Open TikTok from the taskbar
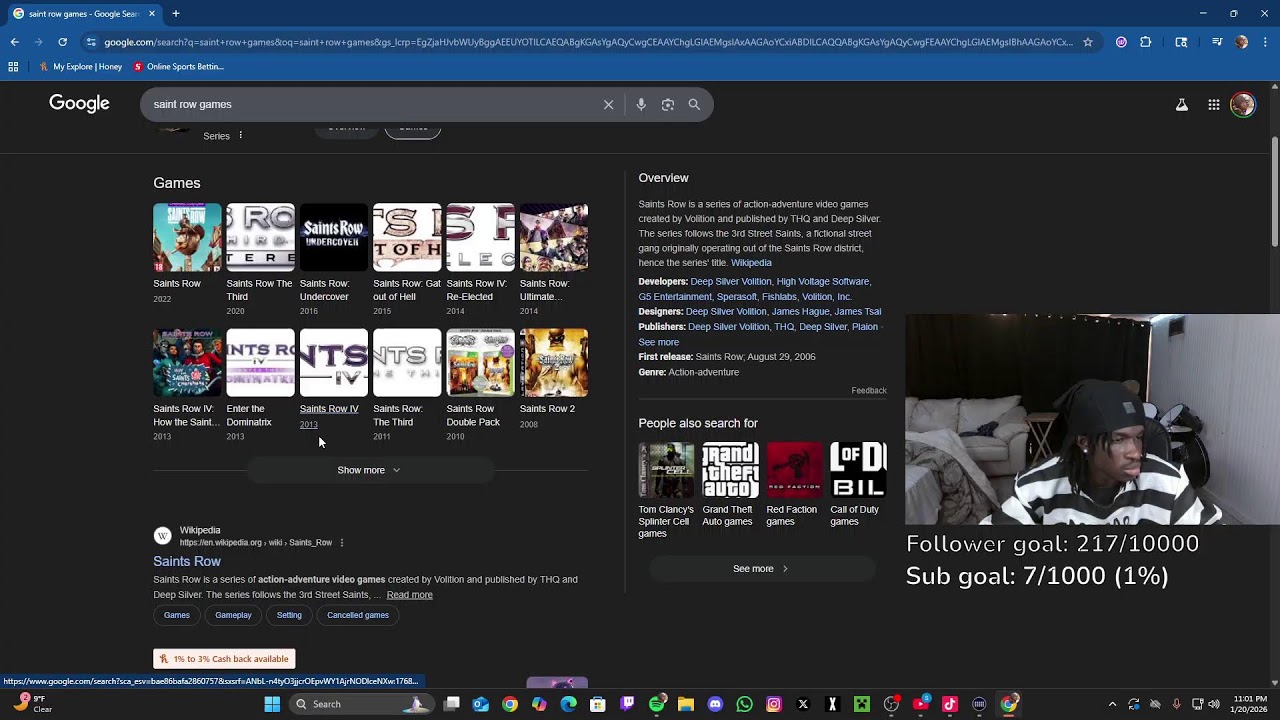The height and width of the screenshot is (720, 1280). click(x=950, y=704)
